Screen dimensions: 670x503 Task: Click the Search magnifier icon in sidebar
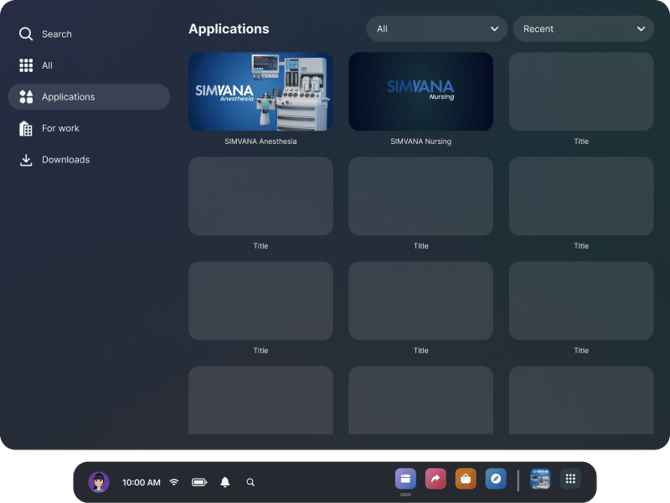pos(26,34)
